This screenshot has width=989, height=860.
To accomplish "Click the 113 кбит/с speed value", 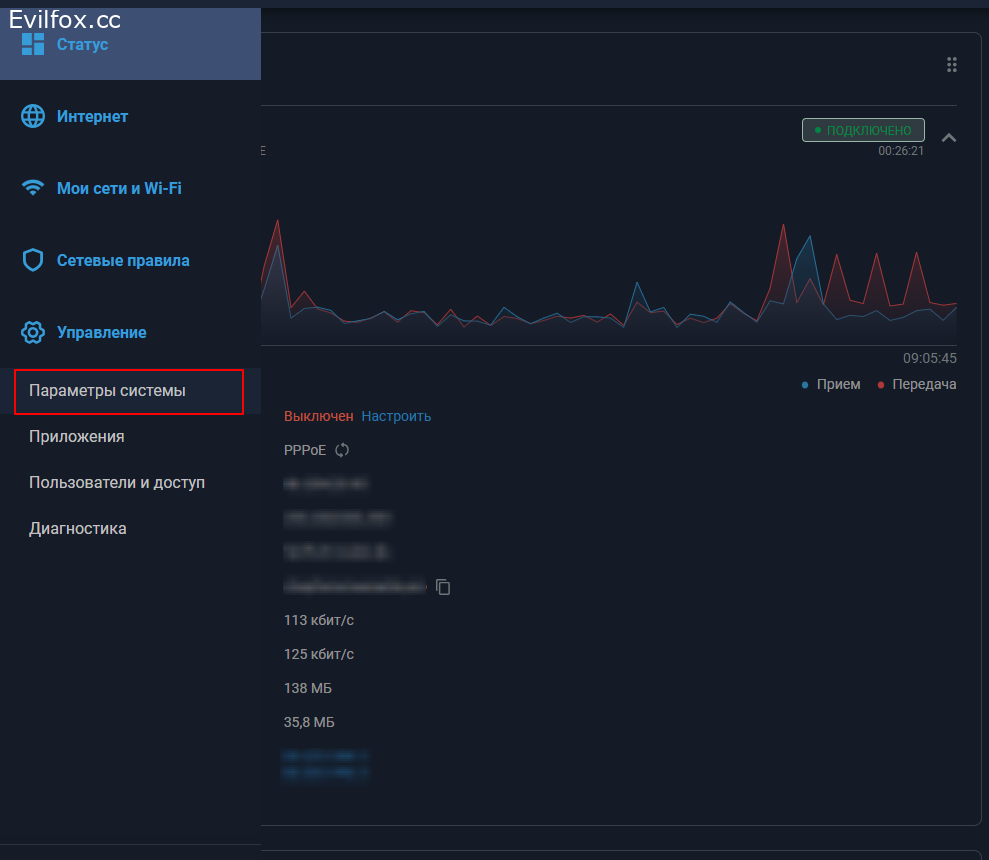I will pos(319,620).
